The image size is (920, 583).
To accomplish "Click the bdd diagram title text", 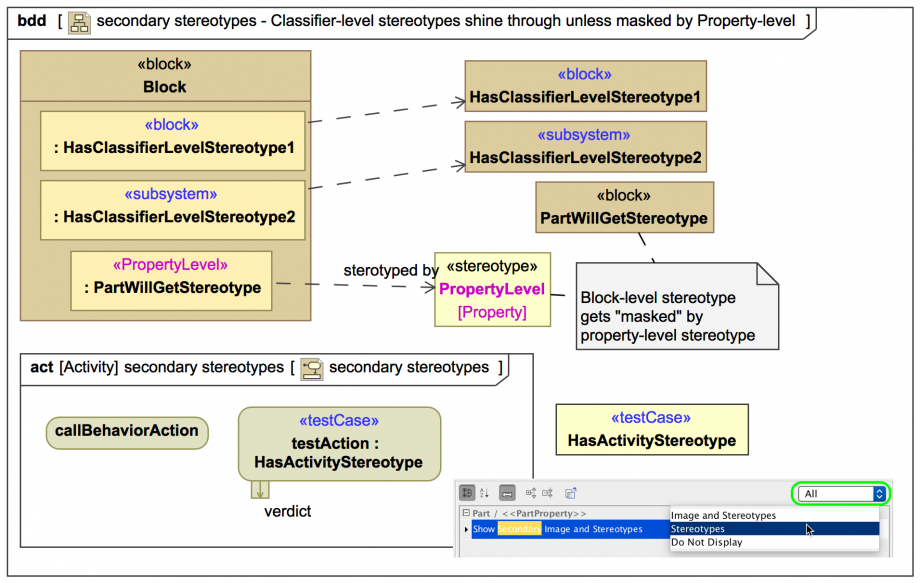I will coord(446,21).
